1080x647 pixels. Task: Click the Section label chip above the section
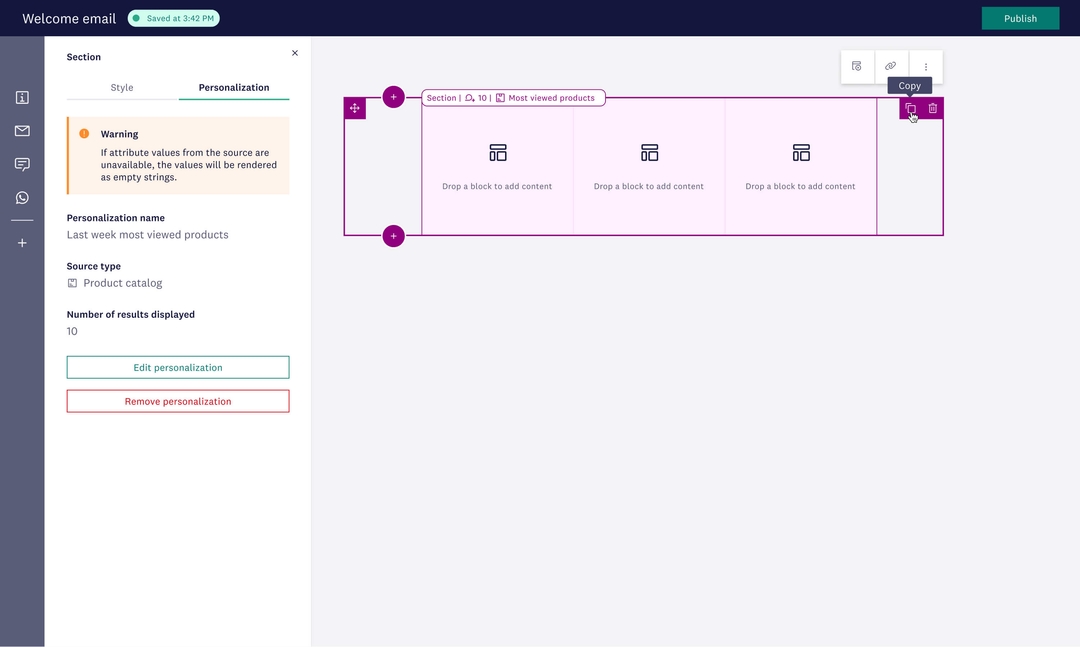click(439, 97)
